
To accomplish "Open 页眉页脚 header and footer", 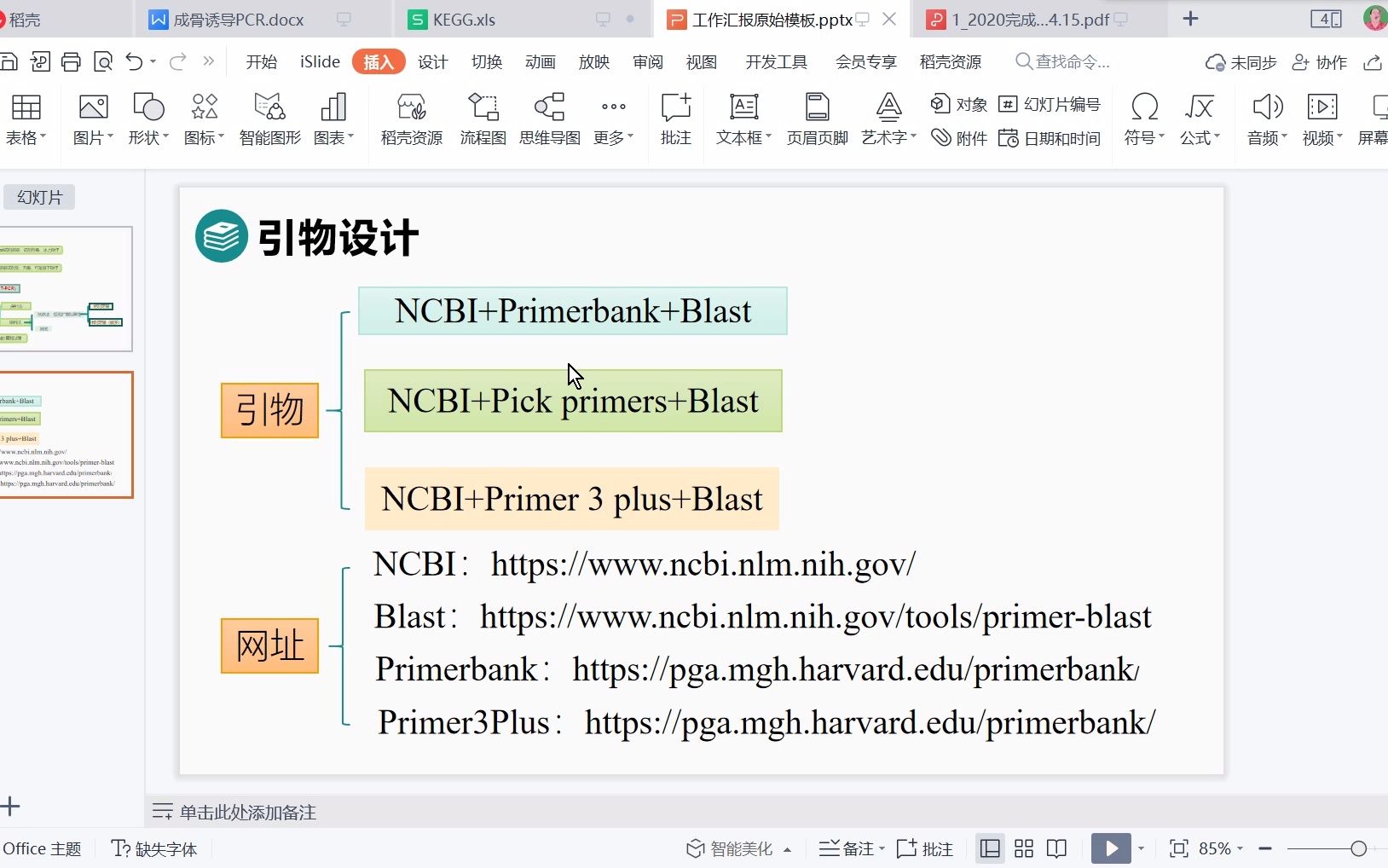I will (818, 119).
